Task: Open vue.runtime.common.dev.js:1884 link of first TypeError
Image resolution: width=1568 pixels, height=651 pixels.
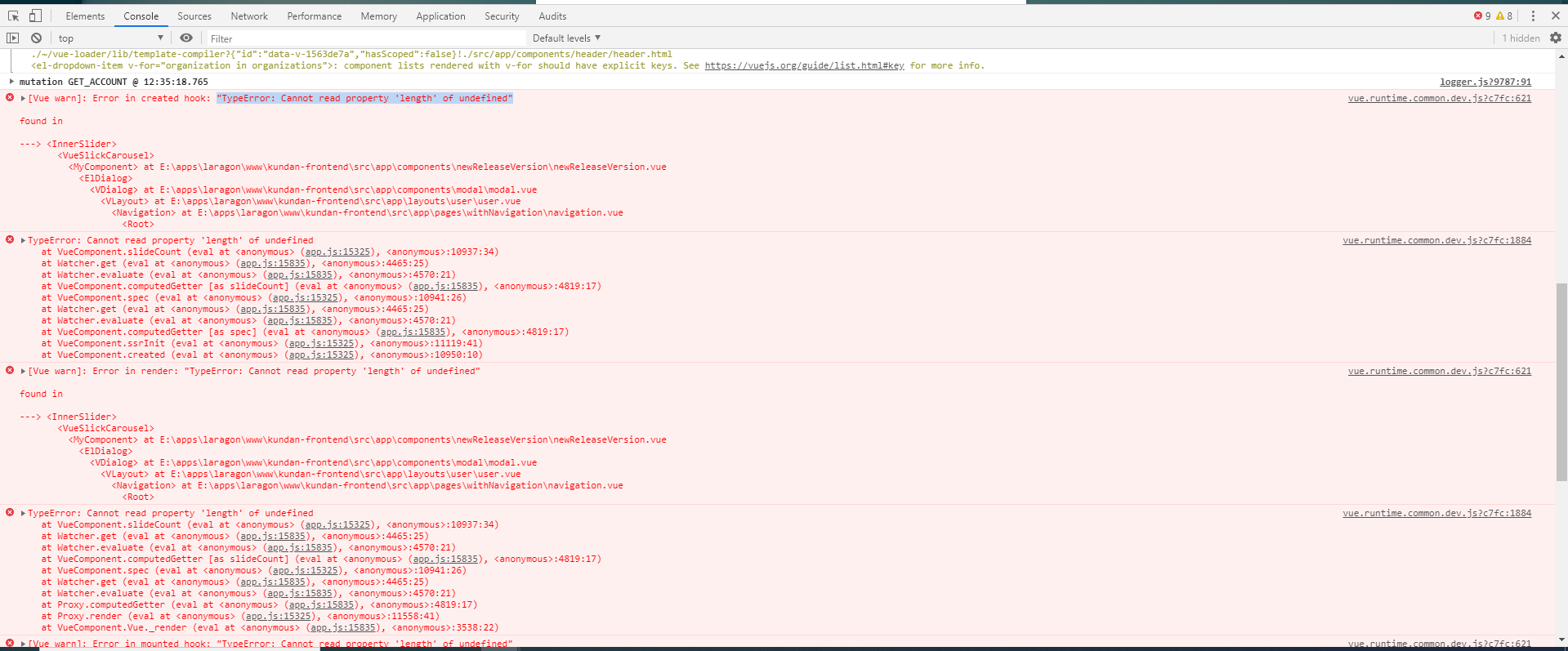Action: point(1436,240)
